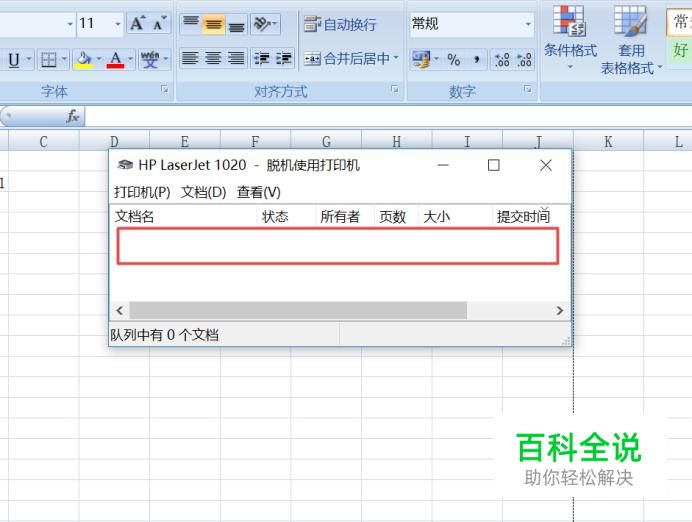Open the 打印机(P) menu

click(142, 192)
